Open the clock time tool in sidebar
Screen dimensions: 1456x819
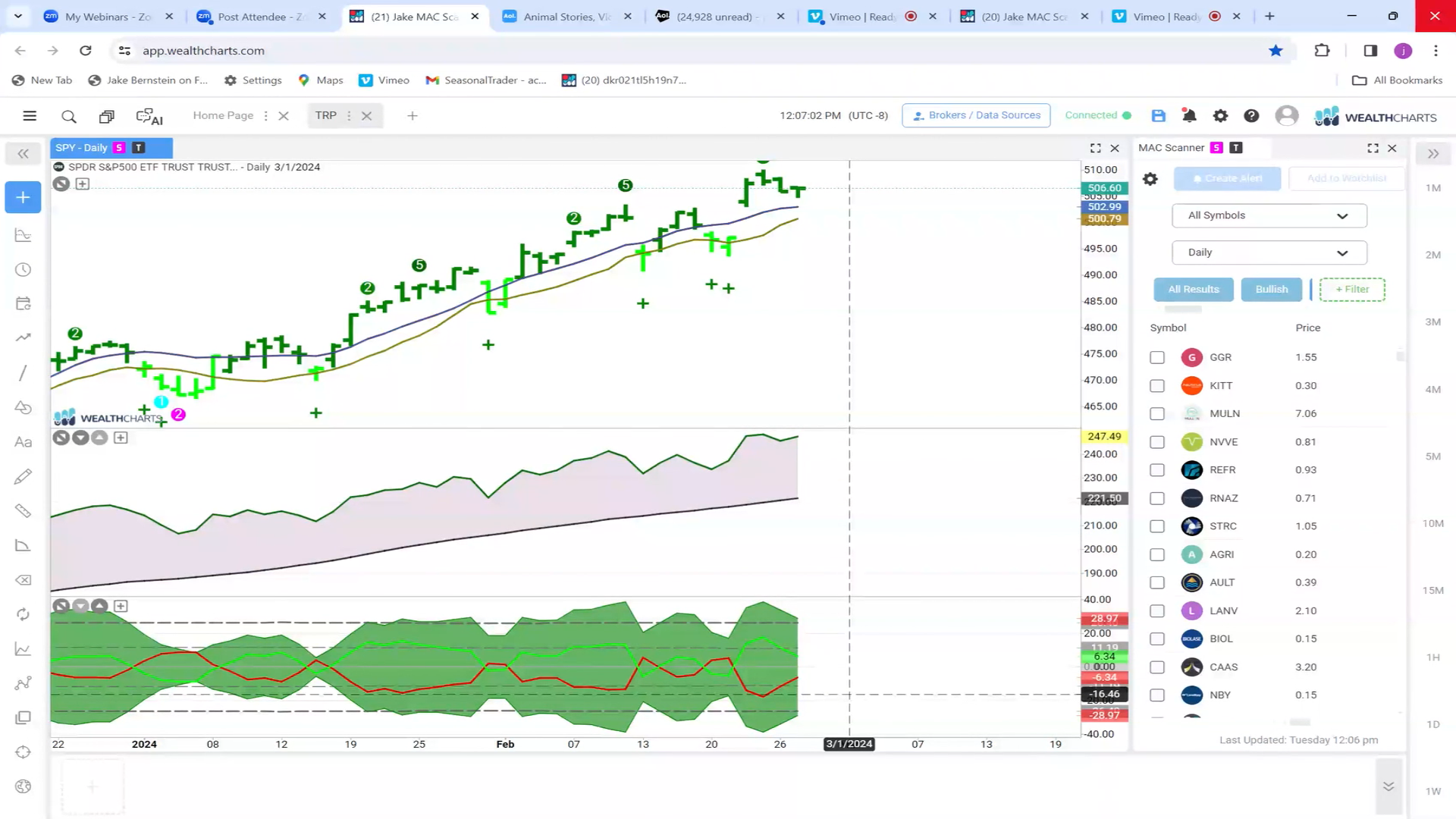[23, 270]
